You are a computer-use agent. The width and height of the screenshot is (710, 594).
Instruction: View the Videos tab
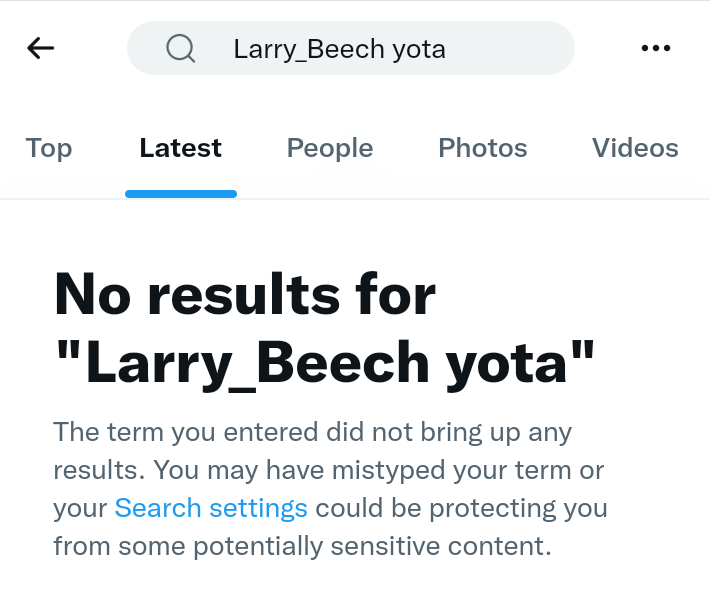(635, 148)
